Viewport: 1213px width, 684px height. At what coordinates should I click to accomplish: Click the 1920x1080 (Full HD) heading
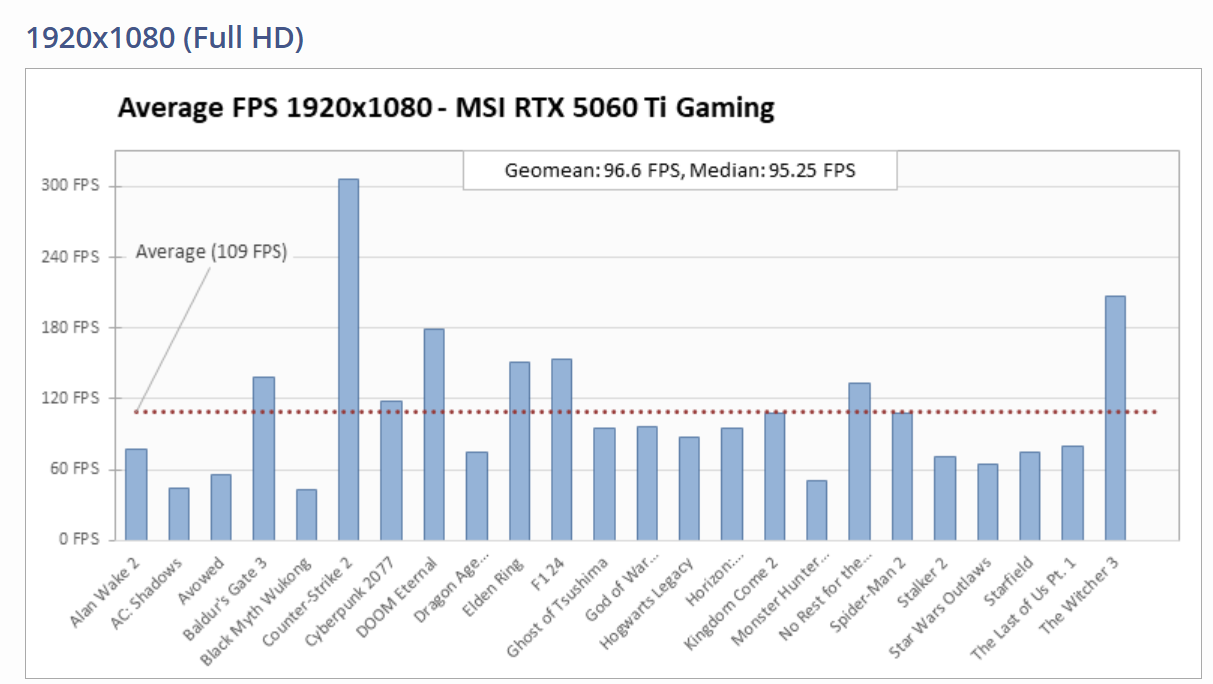[165, 38]
